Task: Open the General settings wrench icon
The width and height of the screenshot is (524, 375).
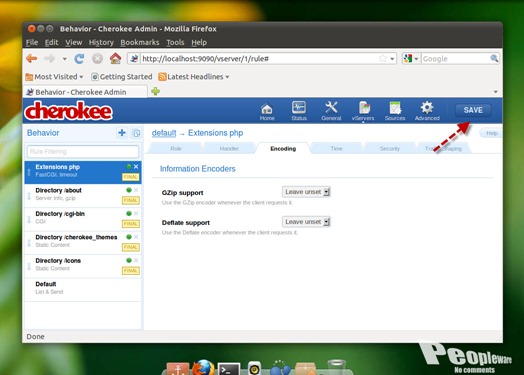Action: pyautogui.click(x=331, y=111)
